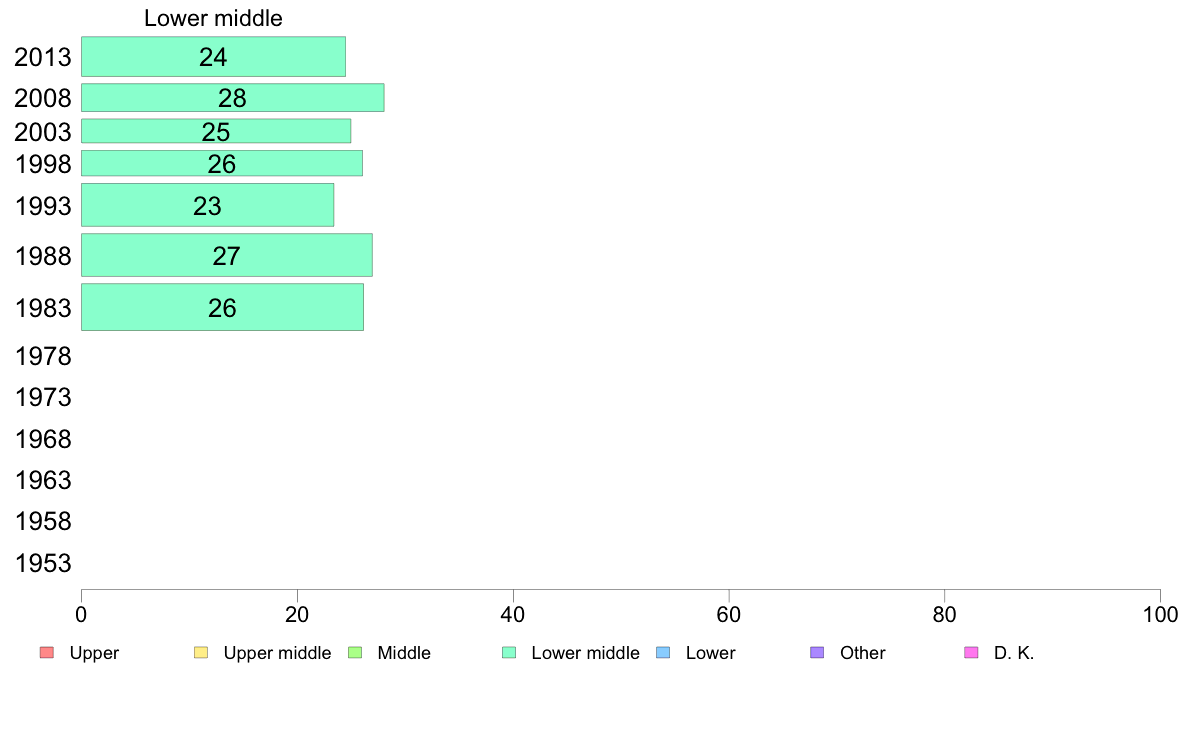Click the Lower middle teal legend swatch
1188x736 pixels.
509,653
